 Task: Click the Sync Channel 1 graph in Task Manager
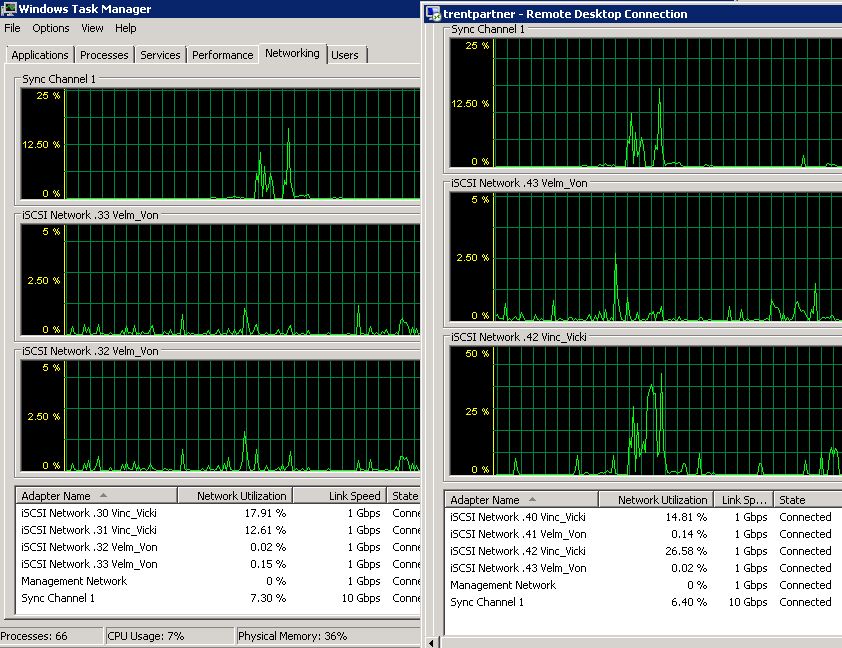point(220,144)
